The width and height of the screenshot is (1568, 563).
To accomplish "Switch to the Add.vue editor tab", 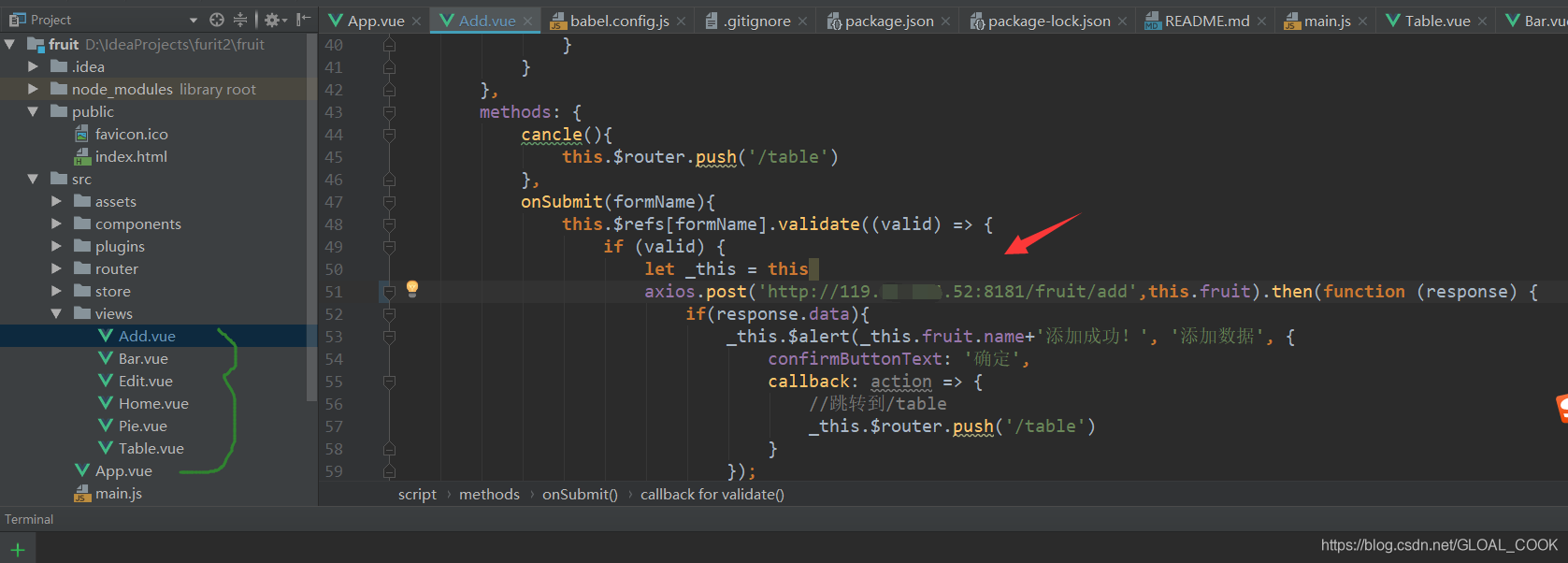I will coord(487,21).
